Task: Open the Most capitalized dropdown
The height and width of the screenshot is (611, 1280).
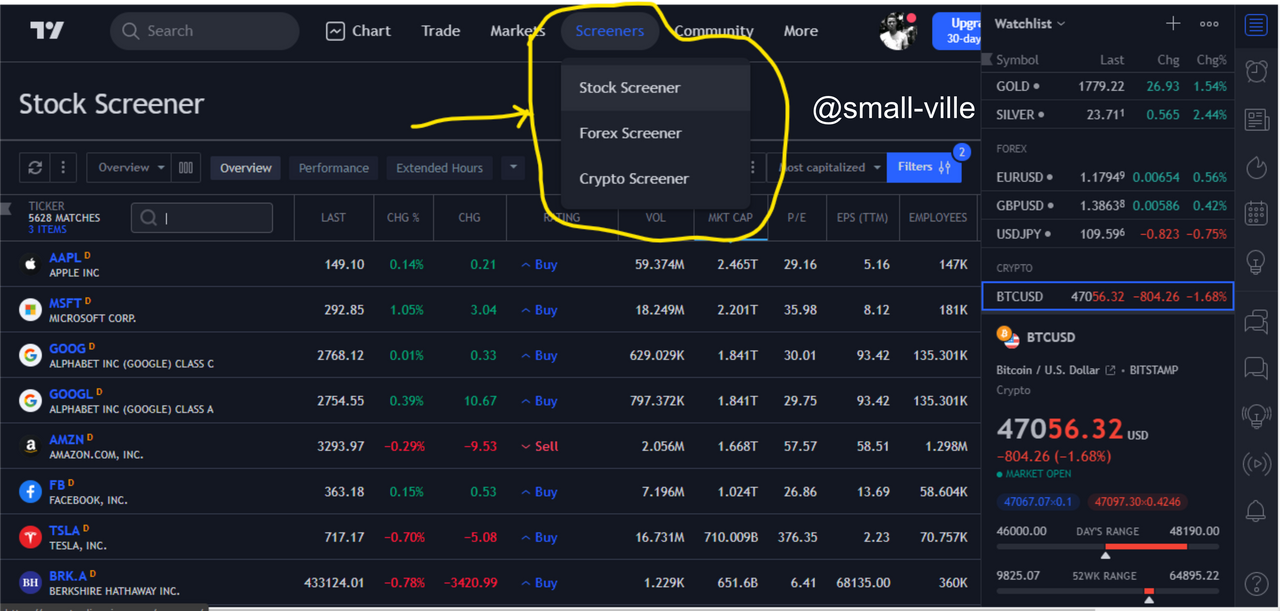Action: coord(828,168)
